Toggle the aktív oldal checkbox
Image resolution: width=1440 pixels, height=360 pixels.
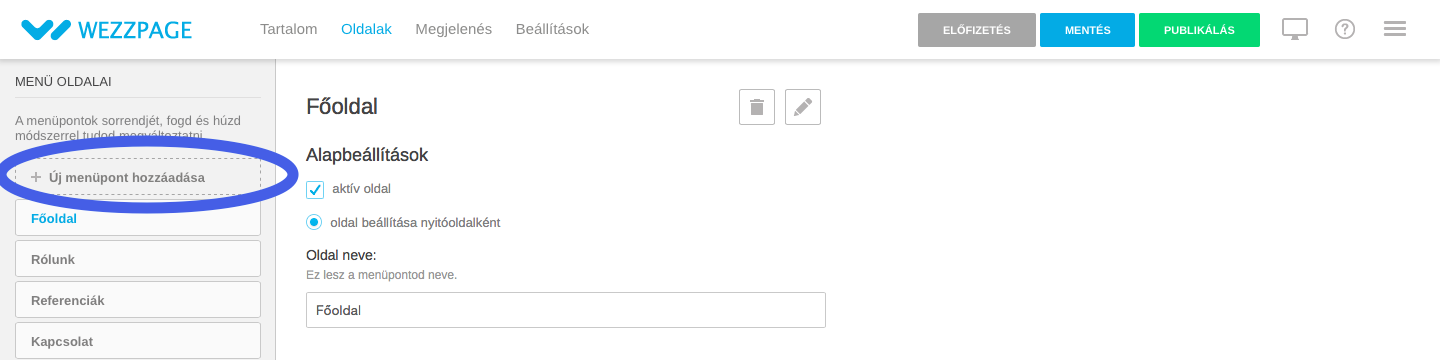pyautogui.click(x=315, y=189)
